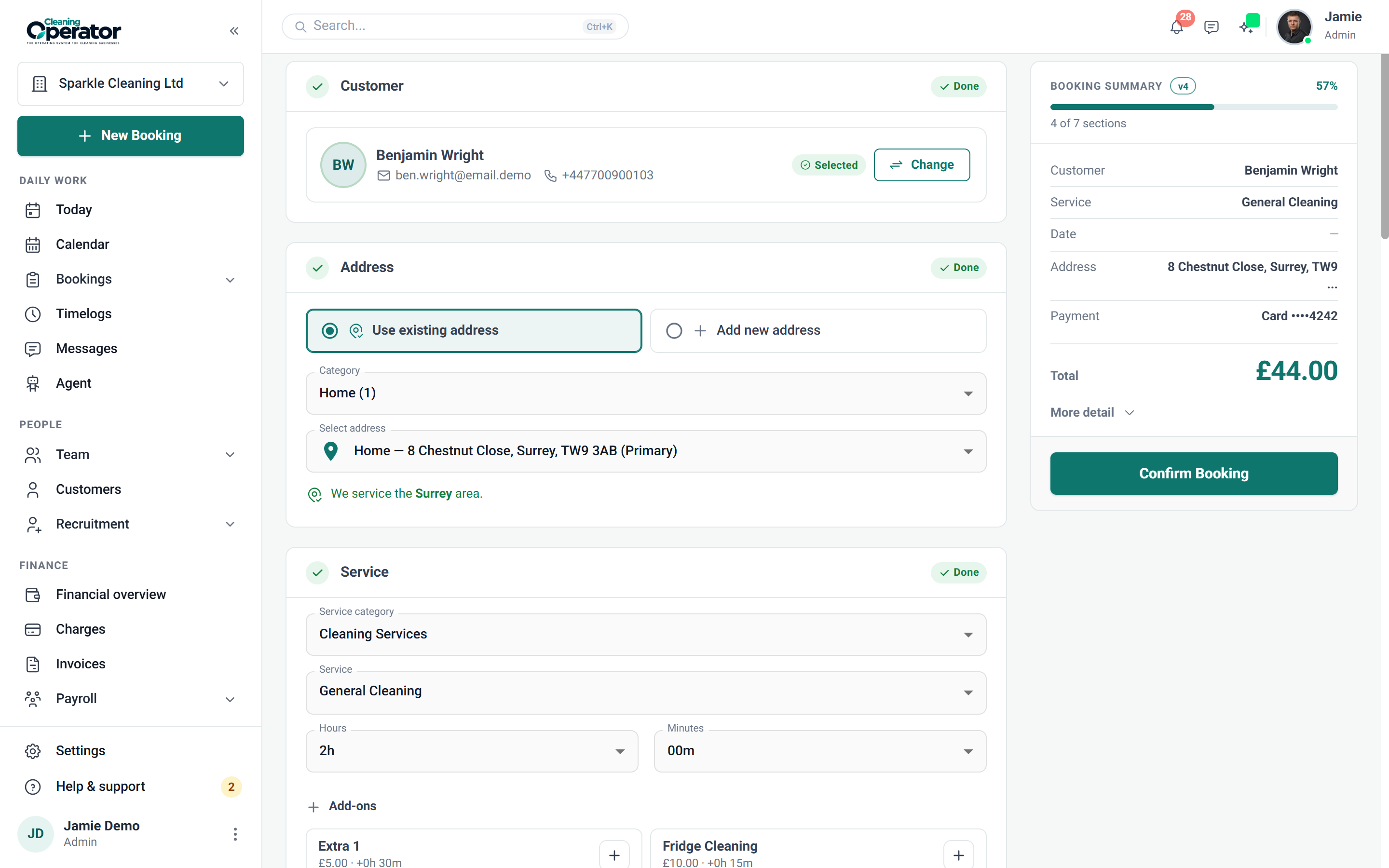The height and width of the screenshot is (868, 1389).
Task: Click the map pin icon in Select address
Action: pyautogui.click(x=330, y=451)
